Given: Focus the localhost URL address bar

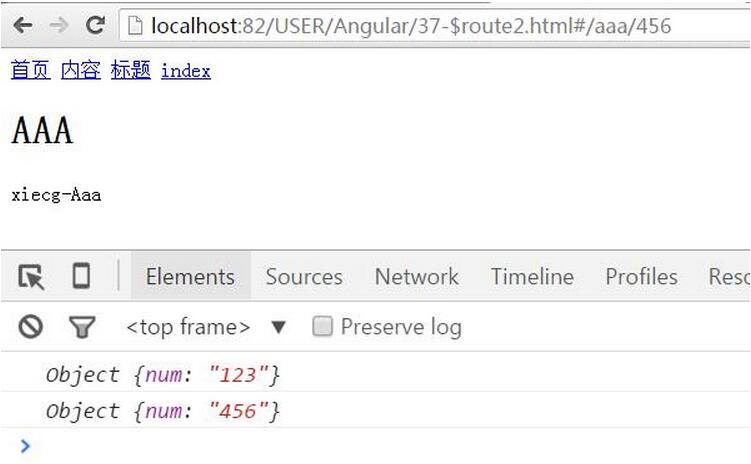Looking at the screenshot, I should pyautogui.click(x=420, y=25).
